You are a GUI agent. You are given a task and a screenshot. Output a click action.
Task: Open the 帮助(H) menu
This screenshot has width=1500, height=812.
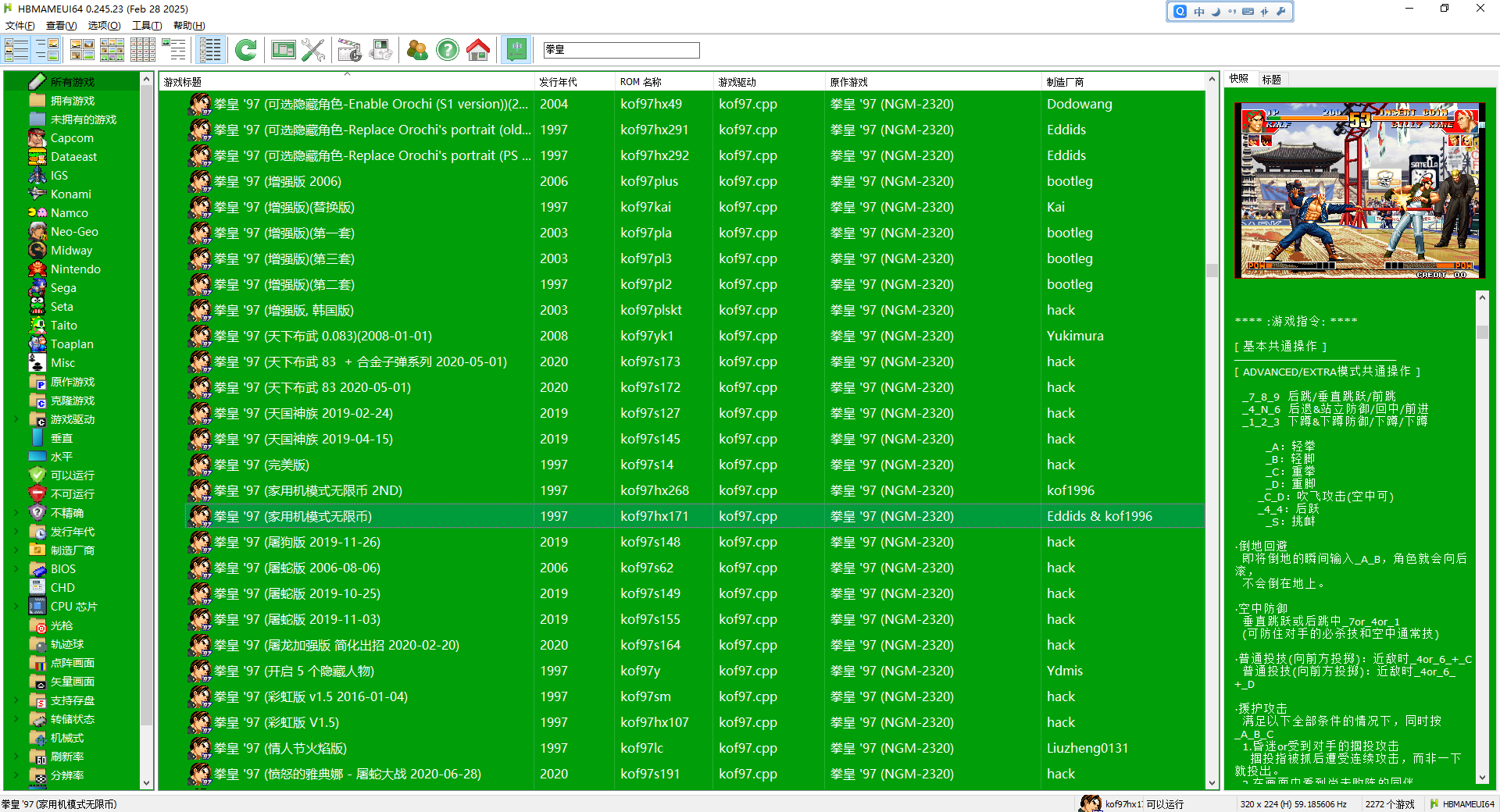coord(189,26)
